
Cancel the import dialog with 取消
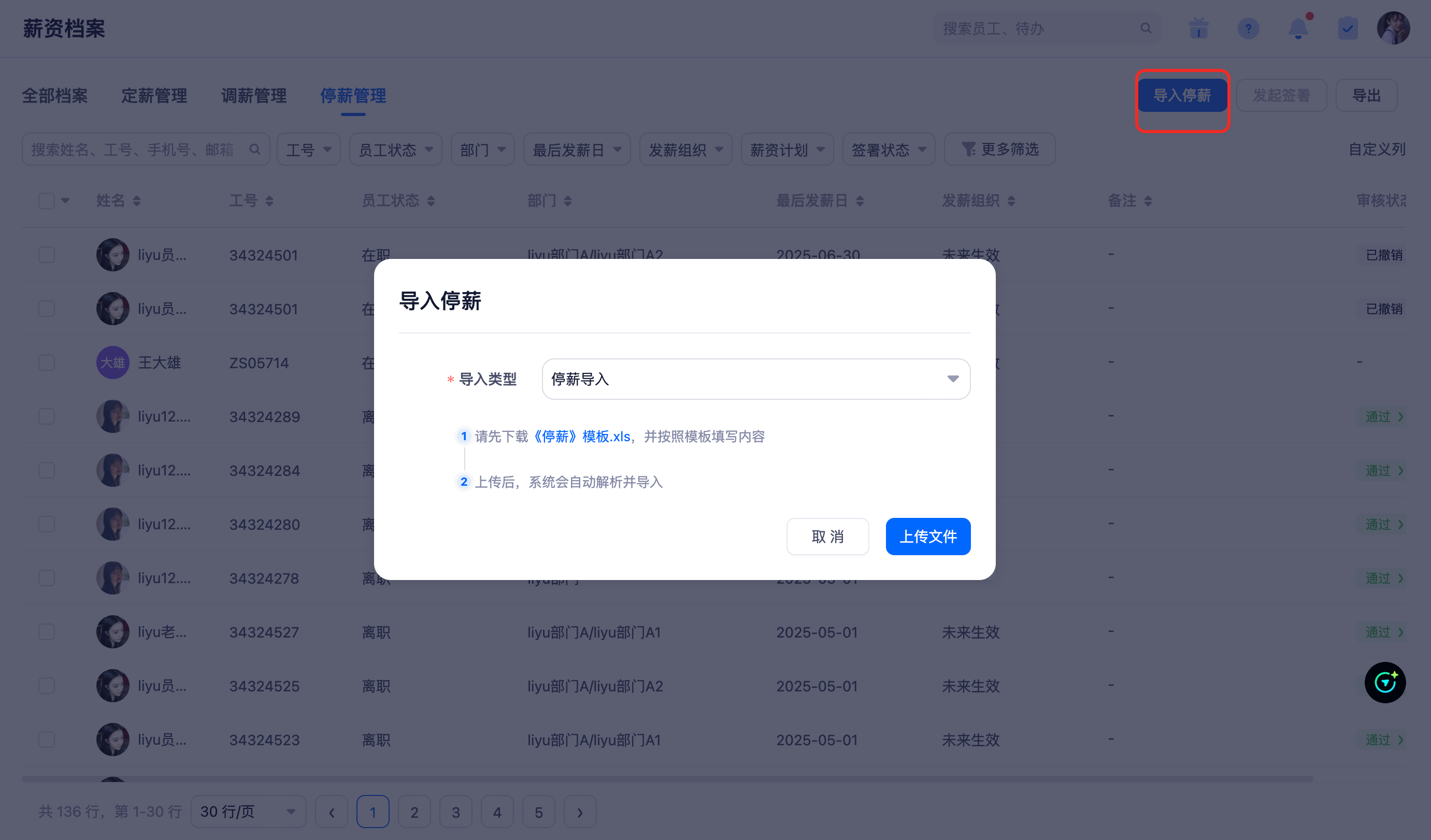827,537
